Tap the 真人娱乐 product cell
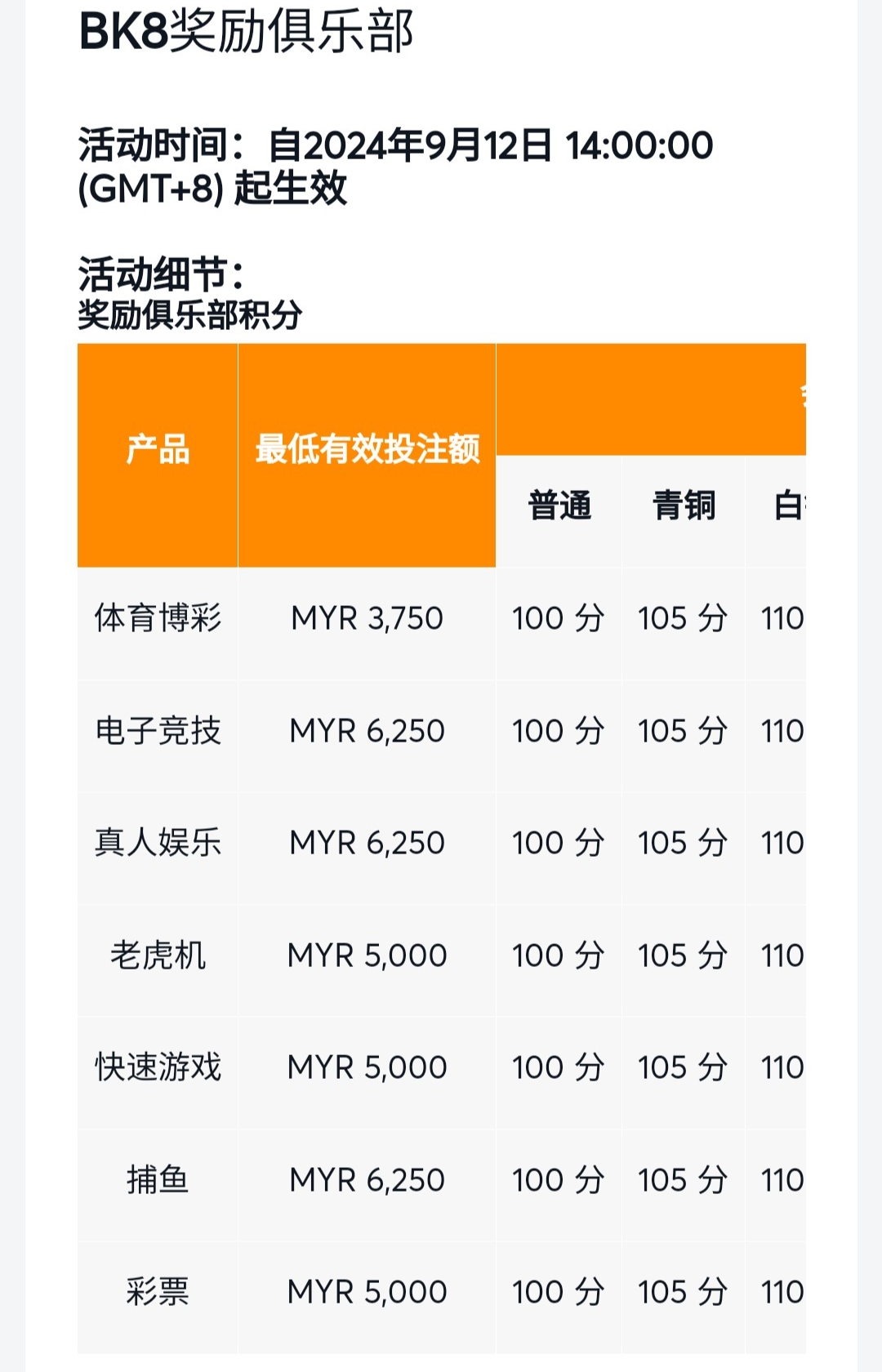Viewport: 882px width, 1372px height. coord(158,843)
